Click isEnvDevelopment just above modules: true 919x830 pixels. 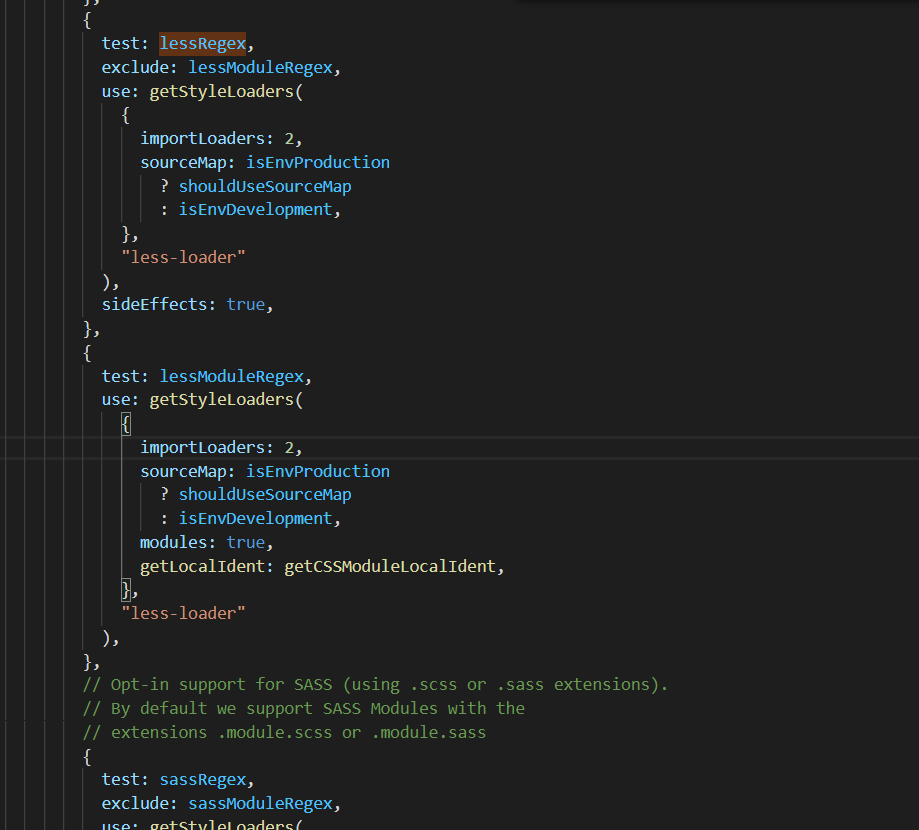[x=255, y=519]
